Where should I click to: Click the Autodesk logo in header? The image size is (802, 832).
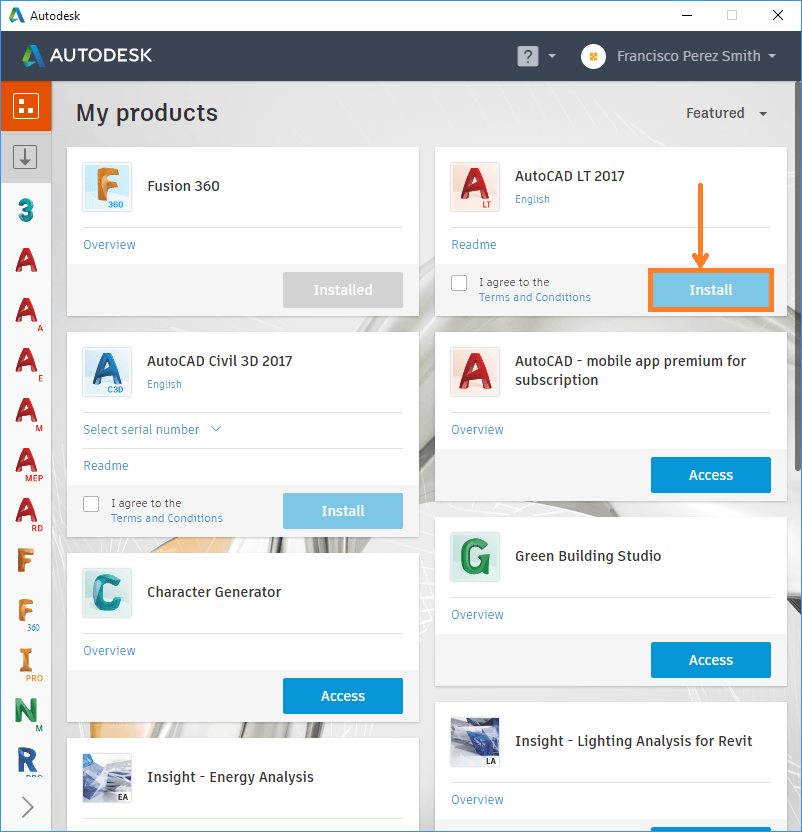pyautogui.click(x=87, y=55)
